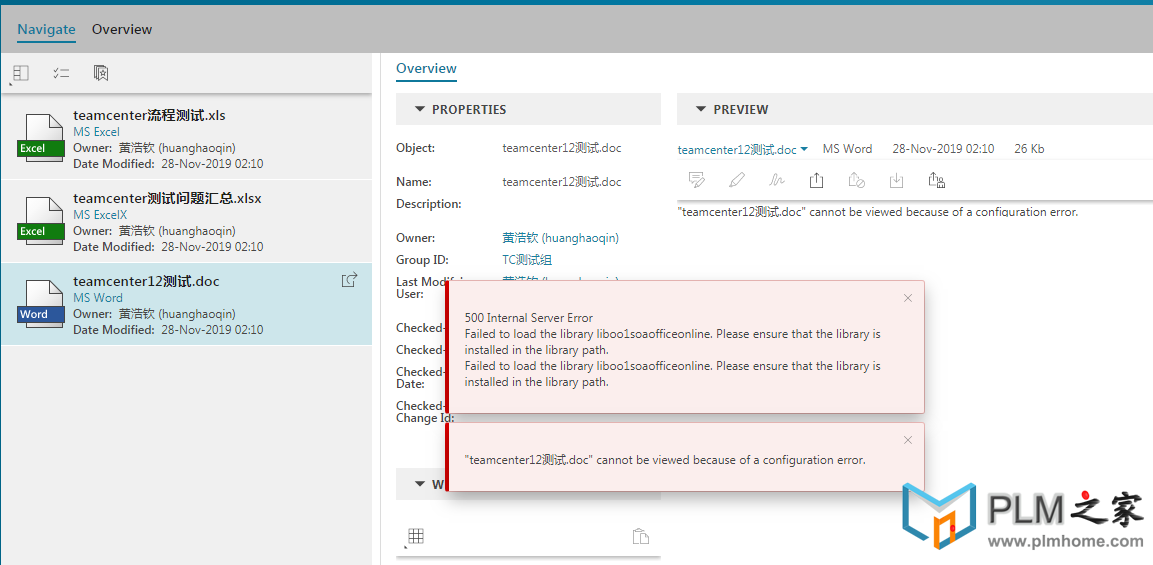Click the upload-with-lock icon in preview
The image size is (1153, 565).
tap(937, 180)
